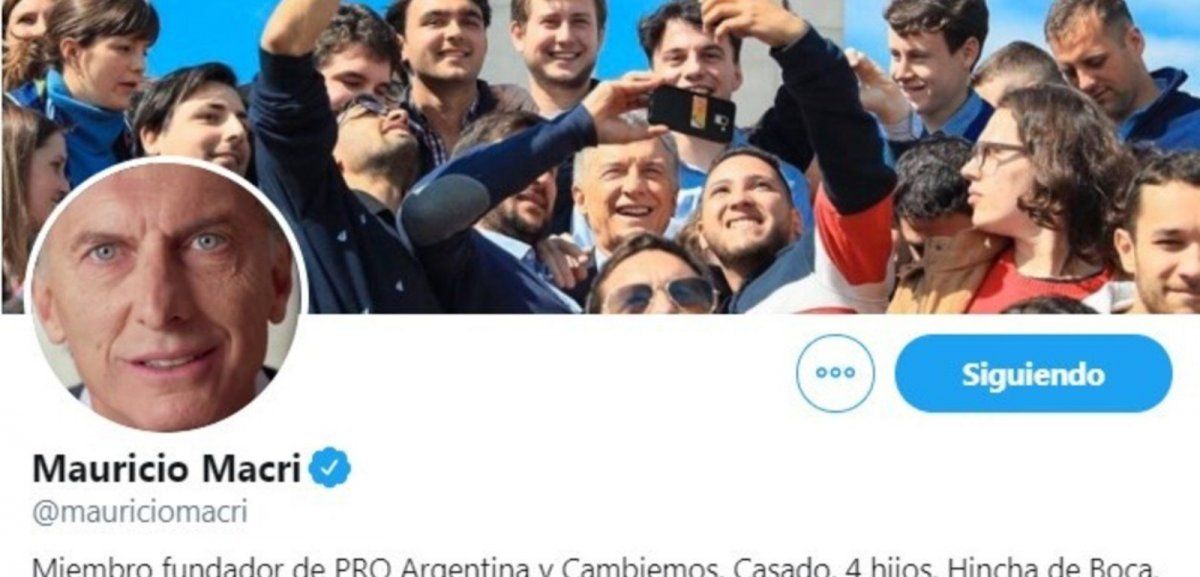
Task: Open the three-dot more options button
Action: tap(835, 373)
